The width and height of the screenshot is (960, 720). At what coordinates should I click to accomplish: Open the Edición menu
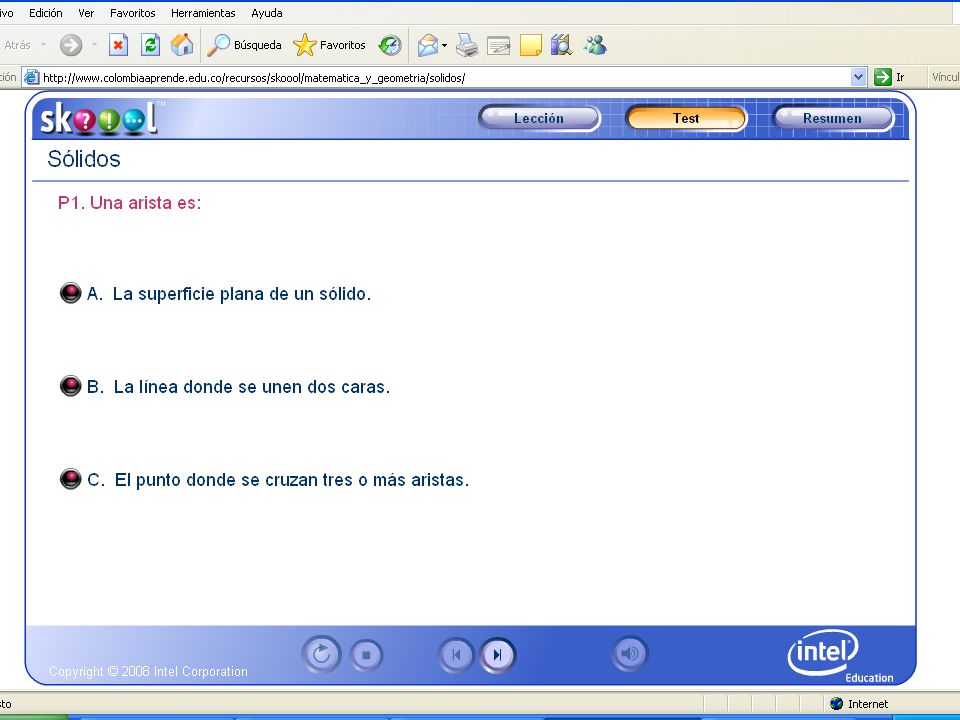45,13
